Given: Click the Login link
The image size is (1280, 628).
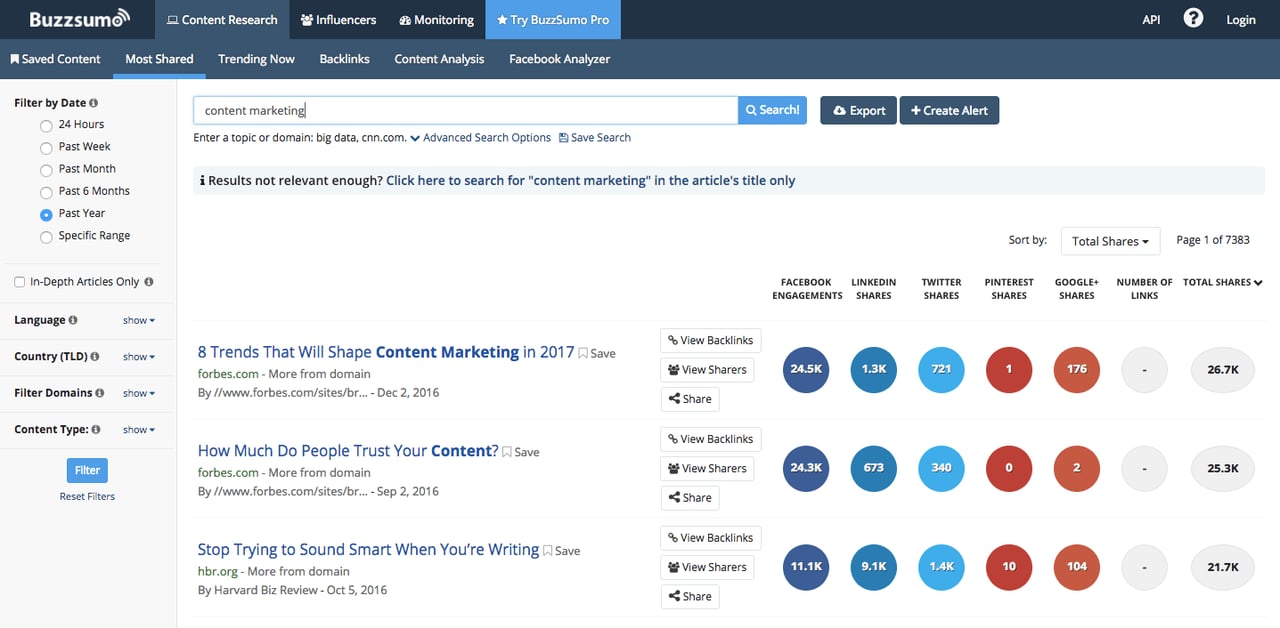Looking at the screenshot, I should click(1240, 20).
